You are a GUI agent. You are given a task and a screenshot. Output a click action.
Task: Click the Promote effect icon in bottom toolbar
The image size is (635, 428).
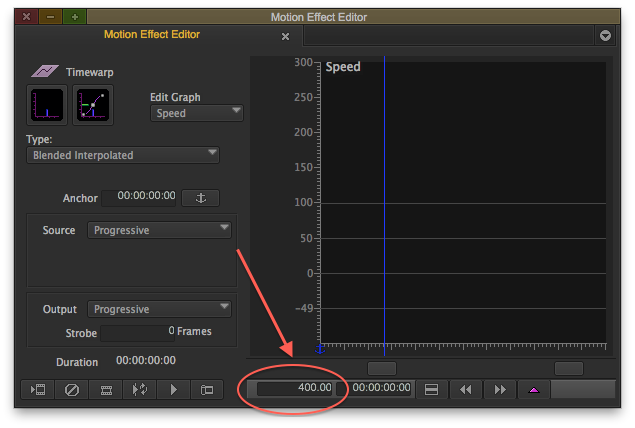coord(38,390)
